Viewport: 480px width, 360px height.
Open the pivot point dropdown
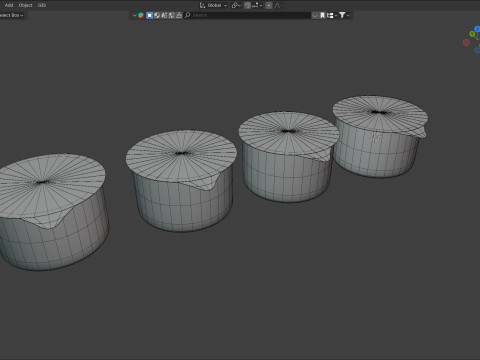[x=236, y=5]
